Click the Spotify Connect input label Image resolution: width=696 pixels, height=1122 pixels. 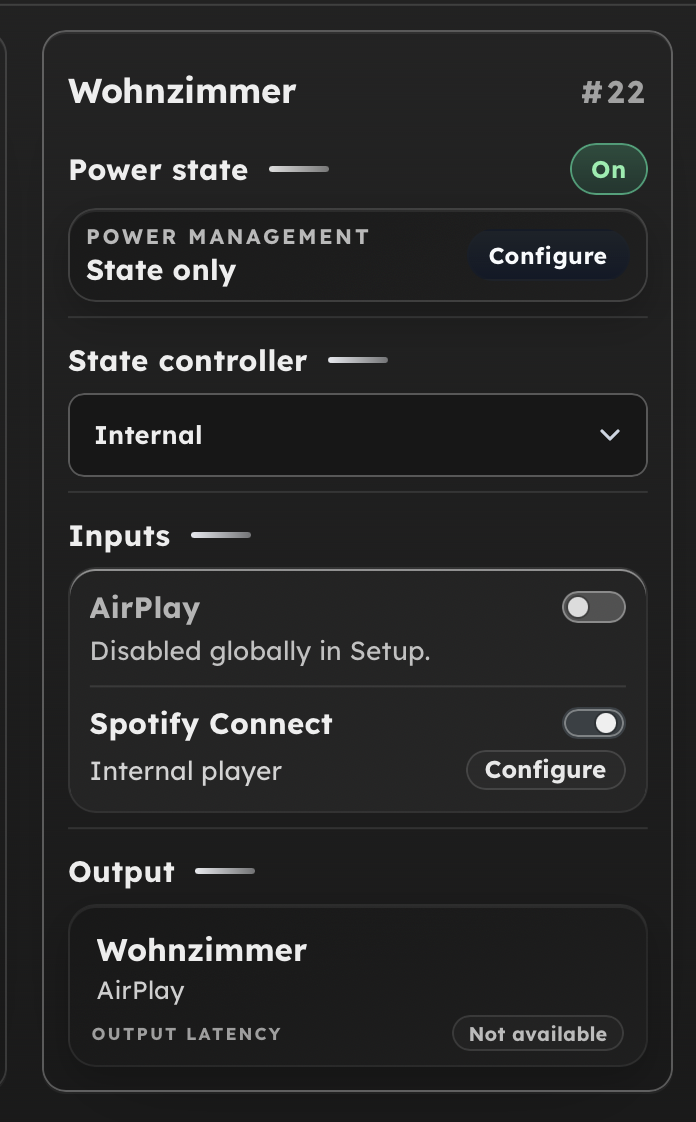tap(211, 724)
